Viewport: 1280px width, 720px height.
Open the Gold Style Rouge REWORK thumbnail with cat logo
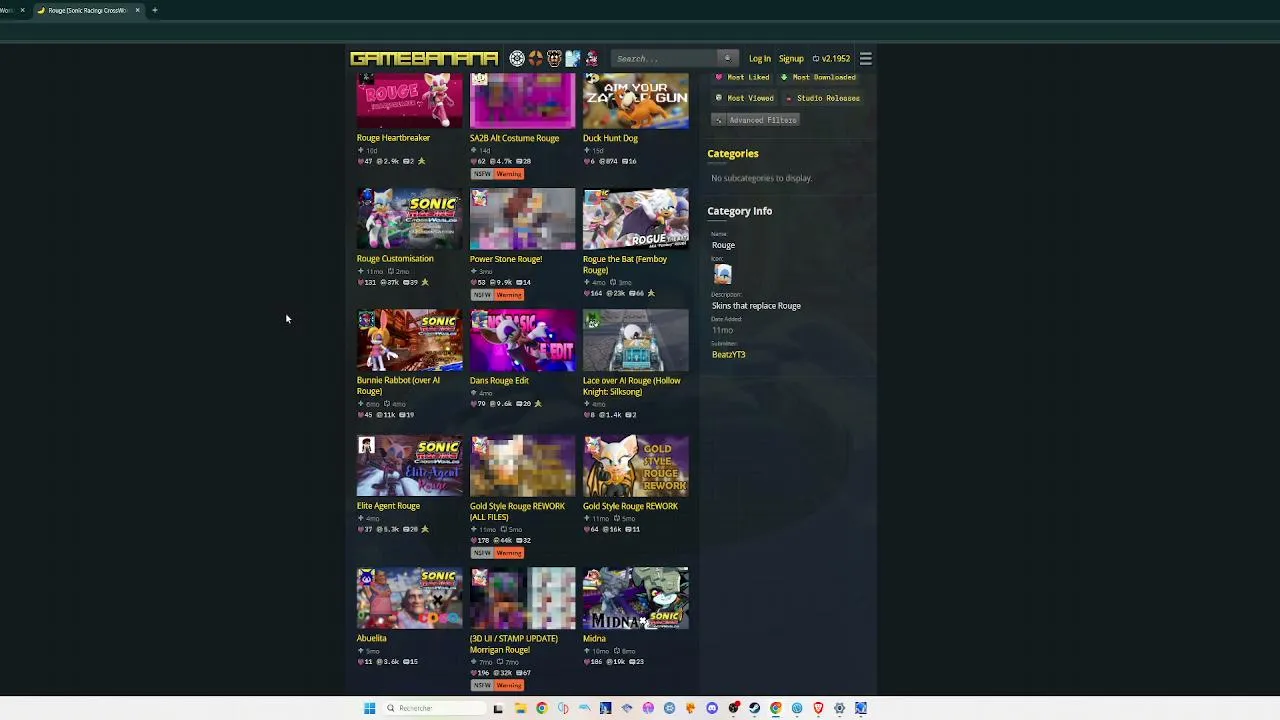point(636,465)
